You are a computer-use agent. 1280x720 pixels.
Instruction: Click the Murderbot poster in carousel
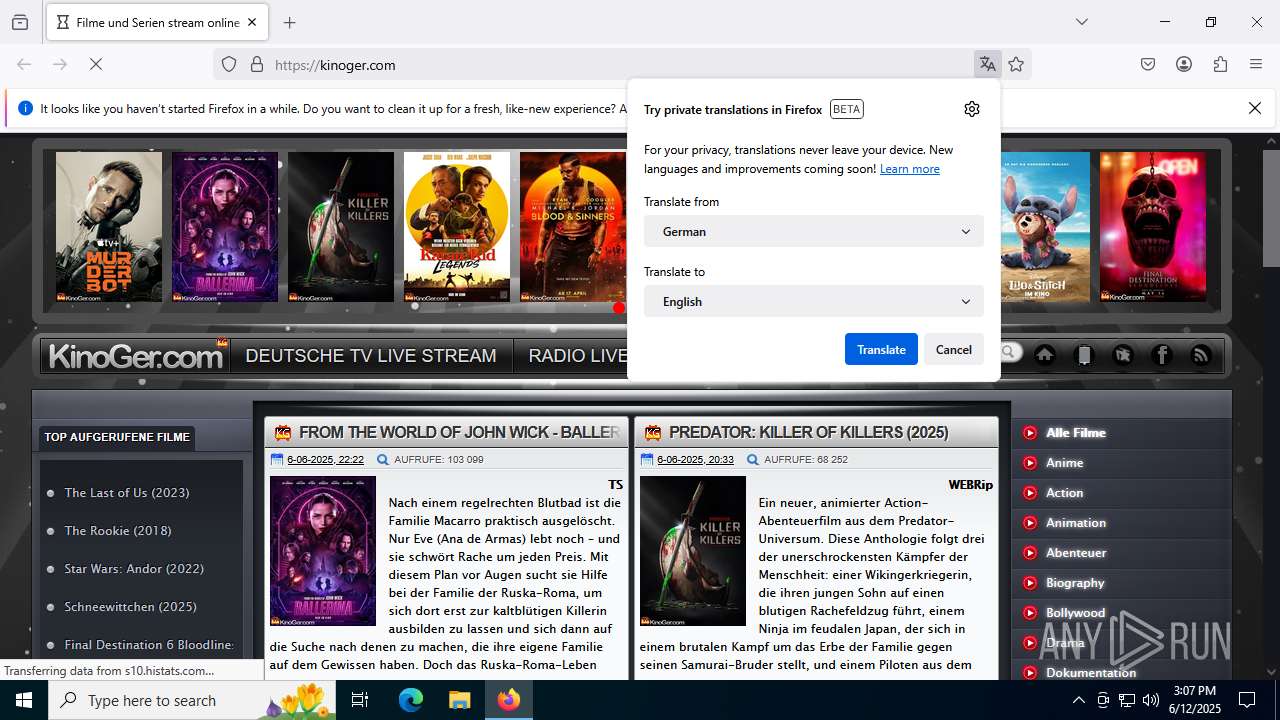[109, 227]
